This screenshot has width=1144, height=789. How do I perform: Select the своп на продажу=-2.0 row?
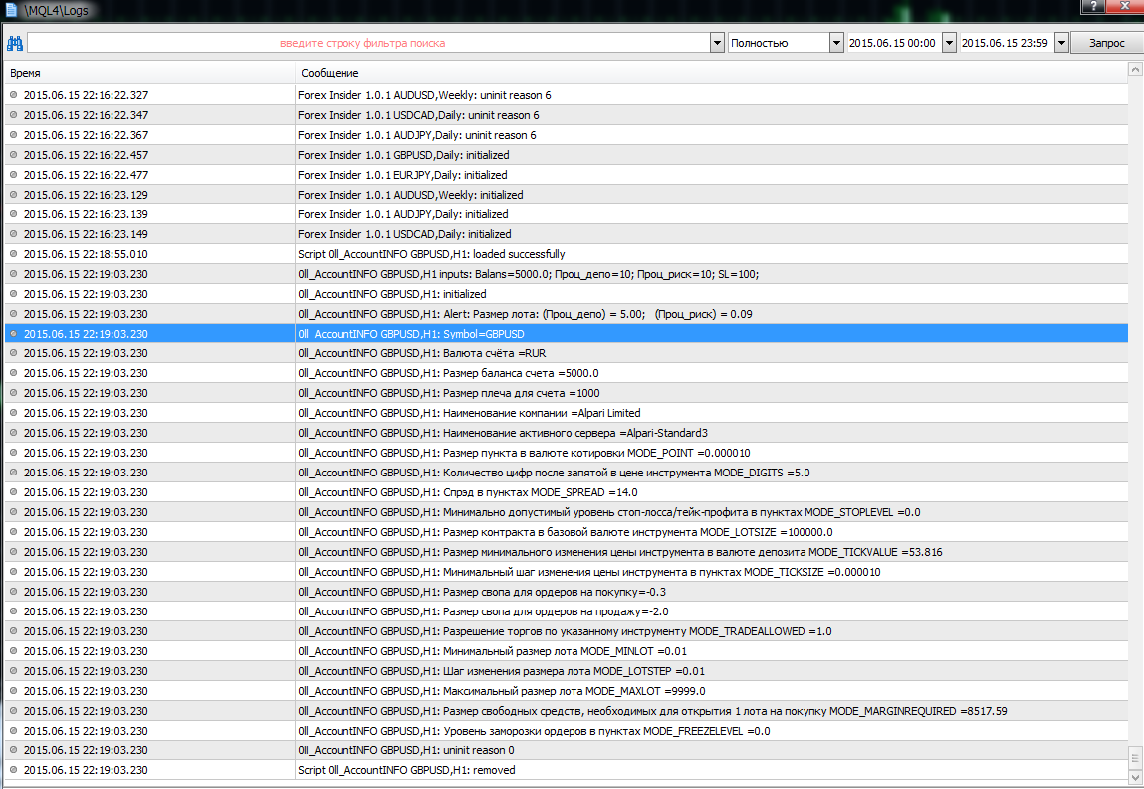tap(566, 611)
